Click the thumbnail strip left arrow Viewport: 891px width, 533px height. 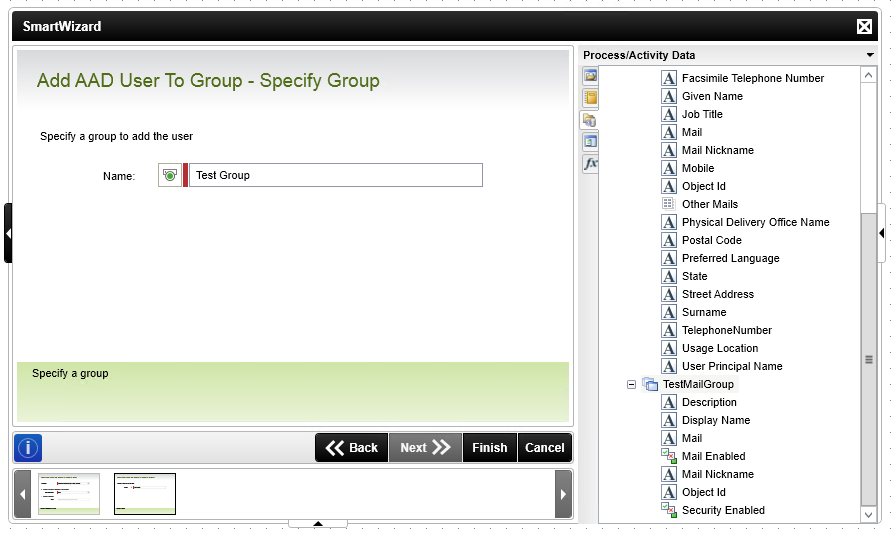(x=22, y=494)
